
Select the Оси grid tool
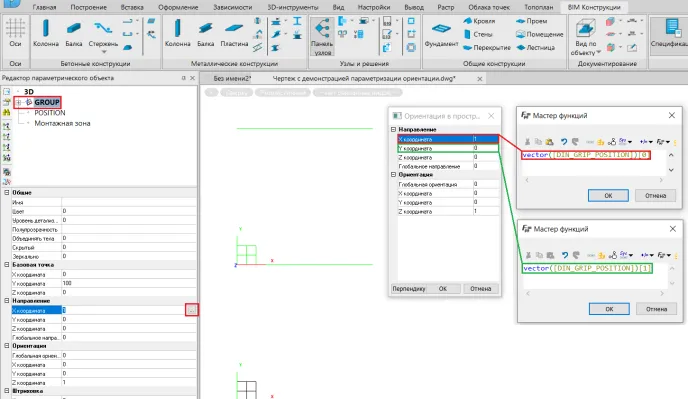tap(15, 33)
